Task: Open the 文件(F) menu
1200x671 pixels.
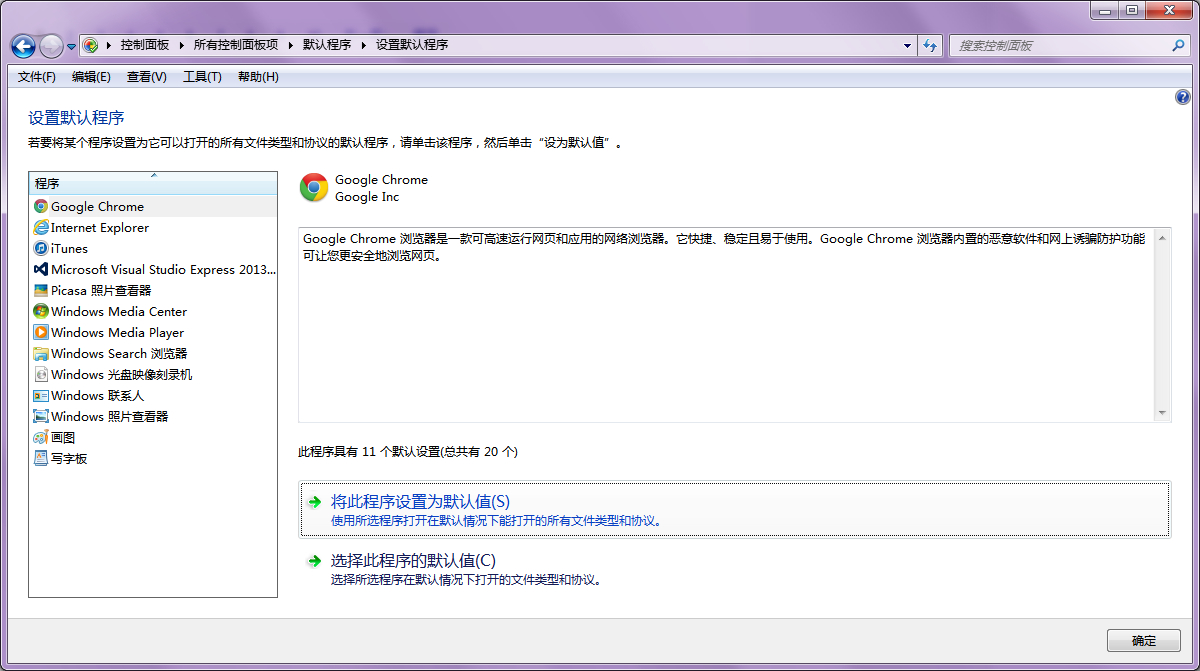Action: tap(37, 77)
